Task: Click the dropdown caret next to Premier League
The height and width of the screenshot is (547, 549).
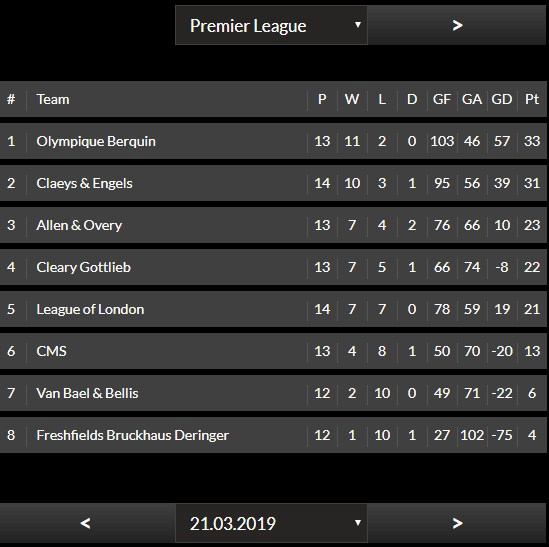Action: (x=357, y=25)
